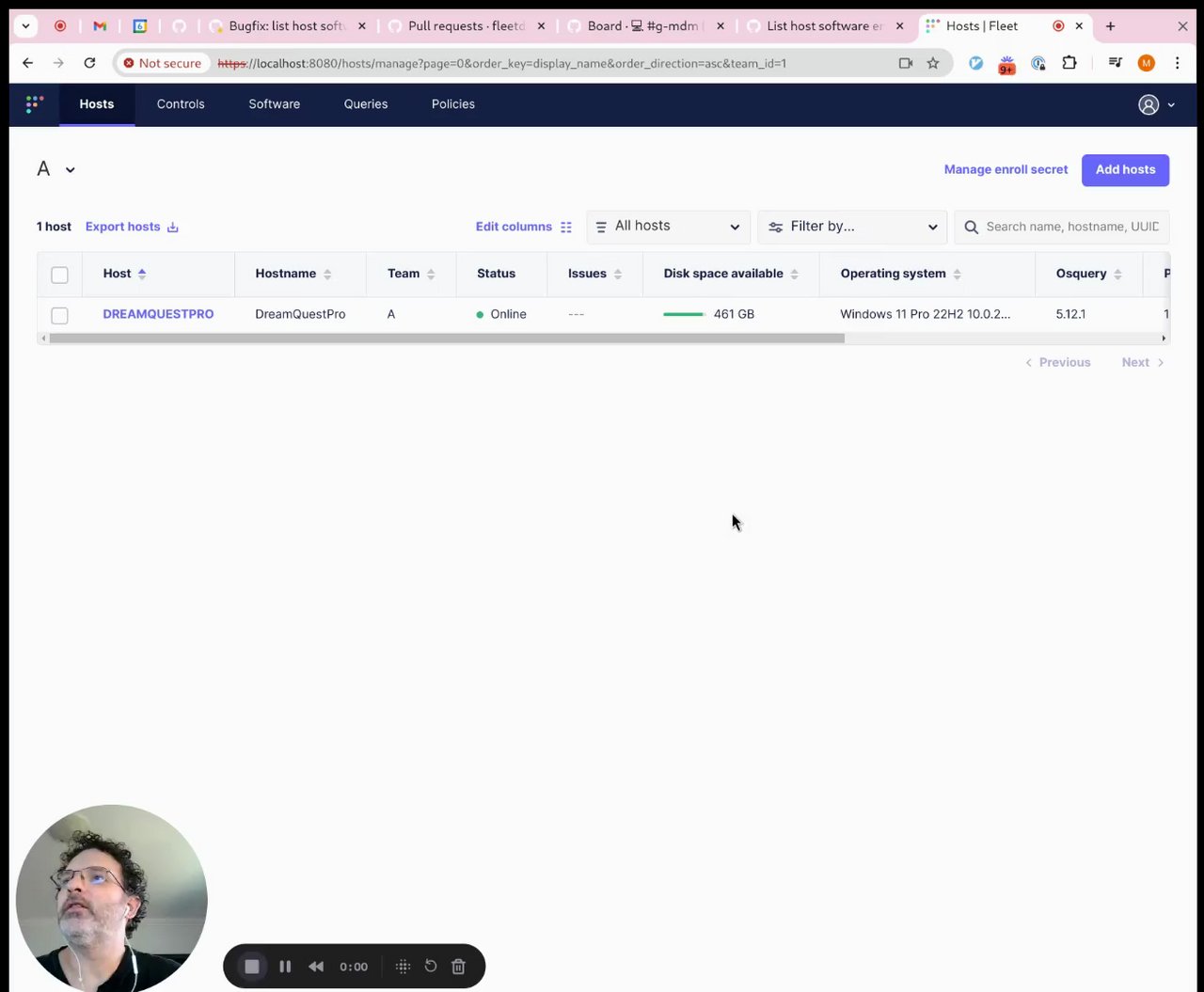Click the scrollbar right arrow
1204x992 pixels.
click(1164, 339)
